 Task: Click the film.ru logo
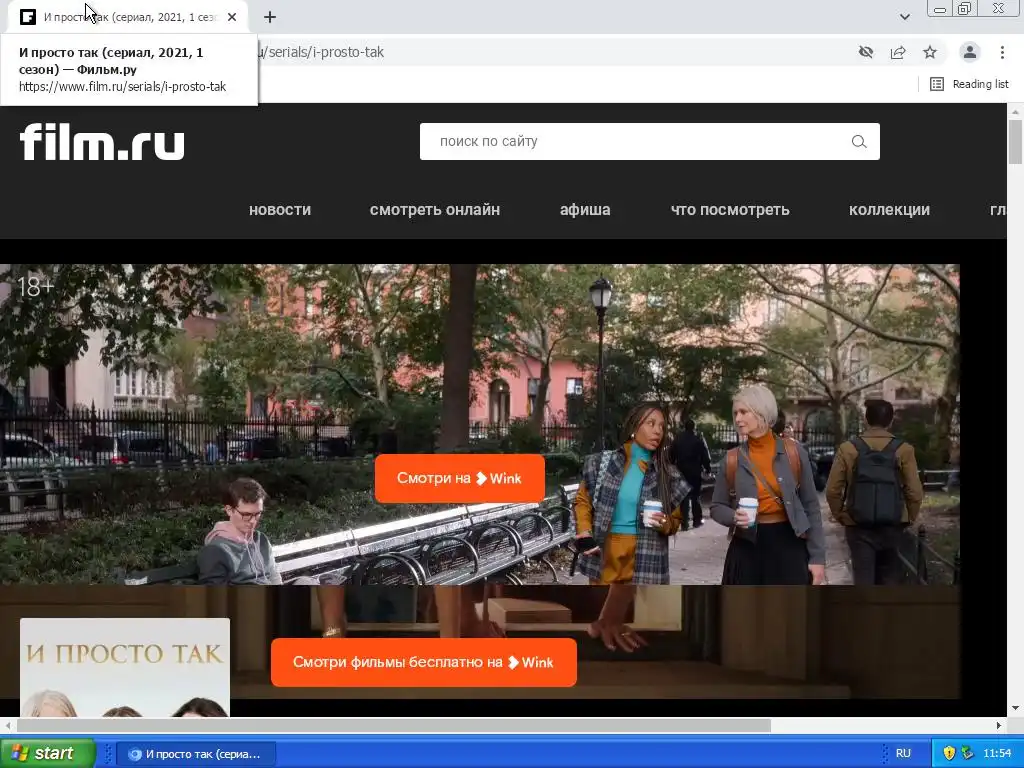point(102,142)
